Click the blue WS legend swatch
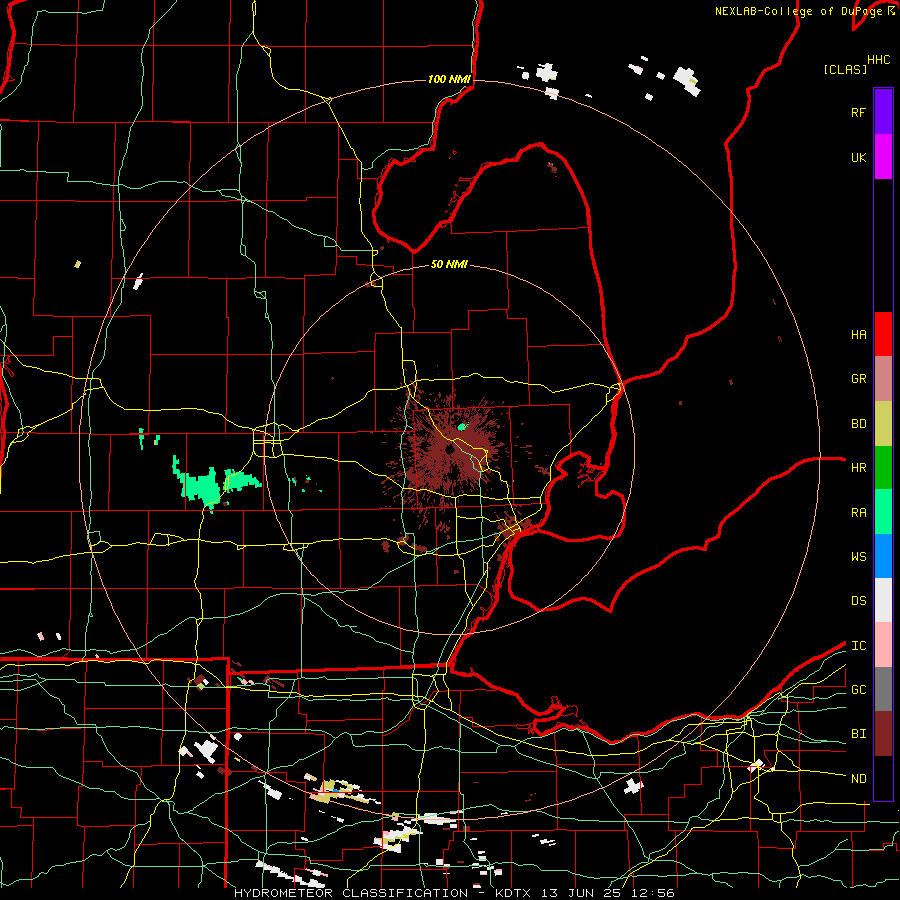The image size is (900, 900). pos(883,556)
